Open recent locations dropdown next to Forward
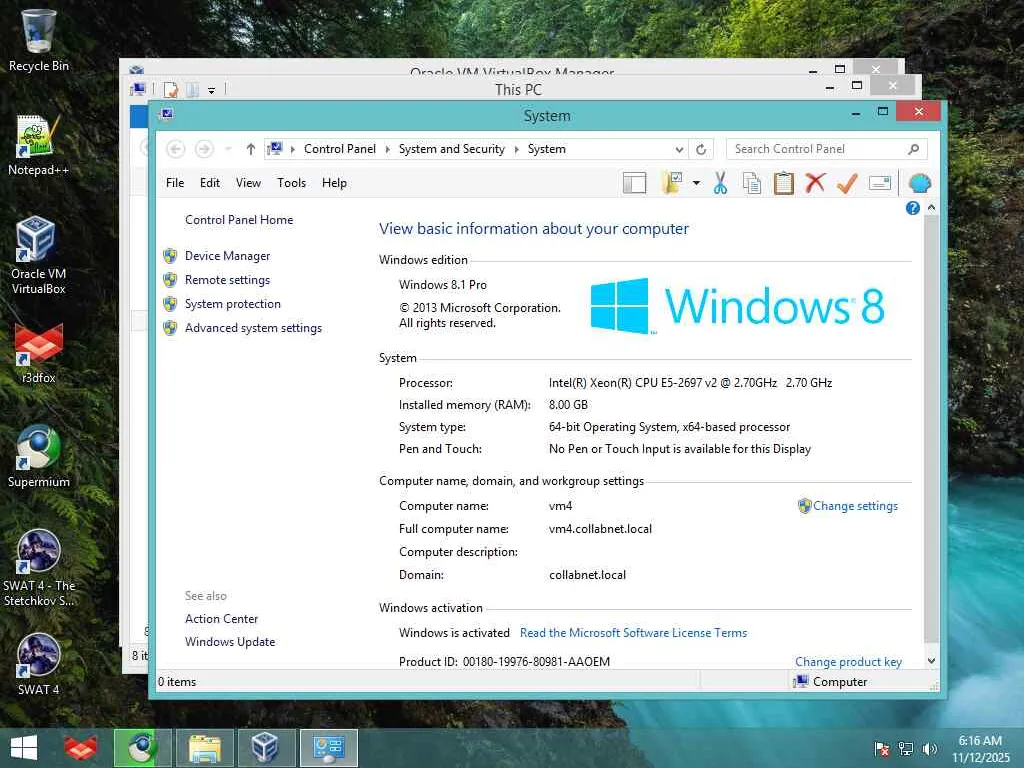 (x=228, y=149)
